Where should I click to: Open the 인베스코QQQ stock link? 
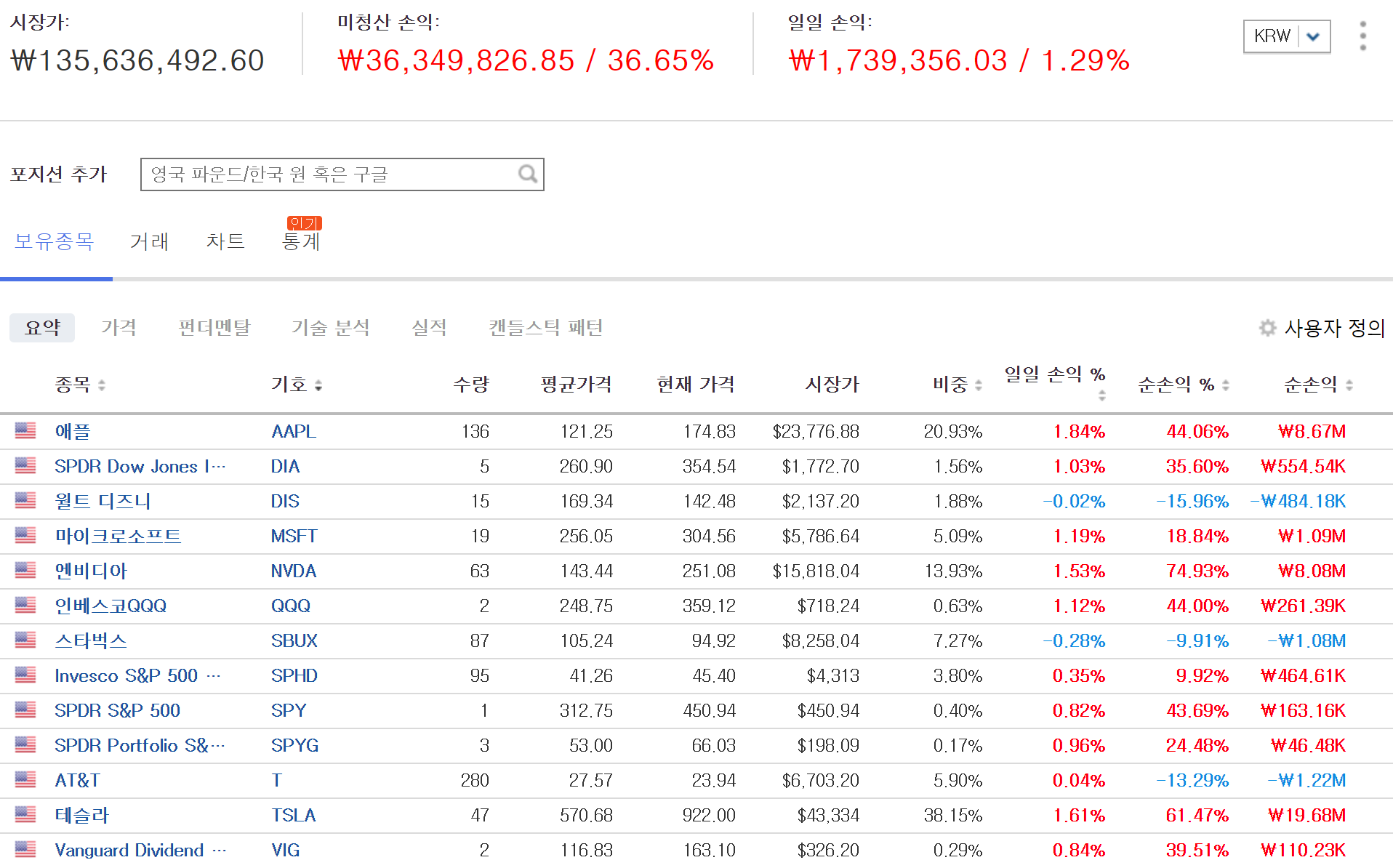pos(111,606)
